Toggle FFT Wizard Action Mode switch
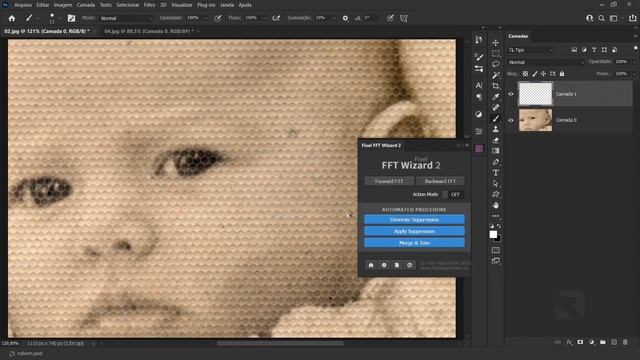 [x=452, y=195]
